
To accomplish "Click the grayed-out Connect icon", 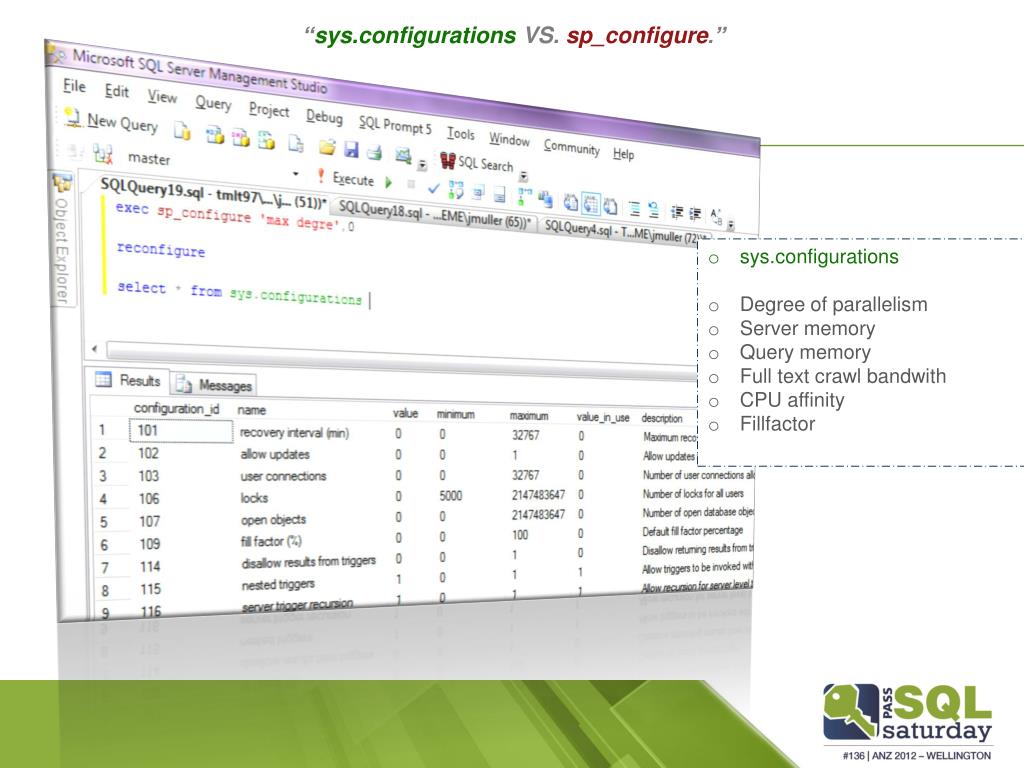I will [x=74, y=152].
